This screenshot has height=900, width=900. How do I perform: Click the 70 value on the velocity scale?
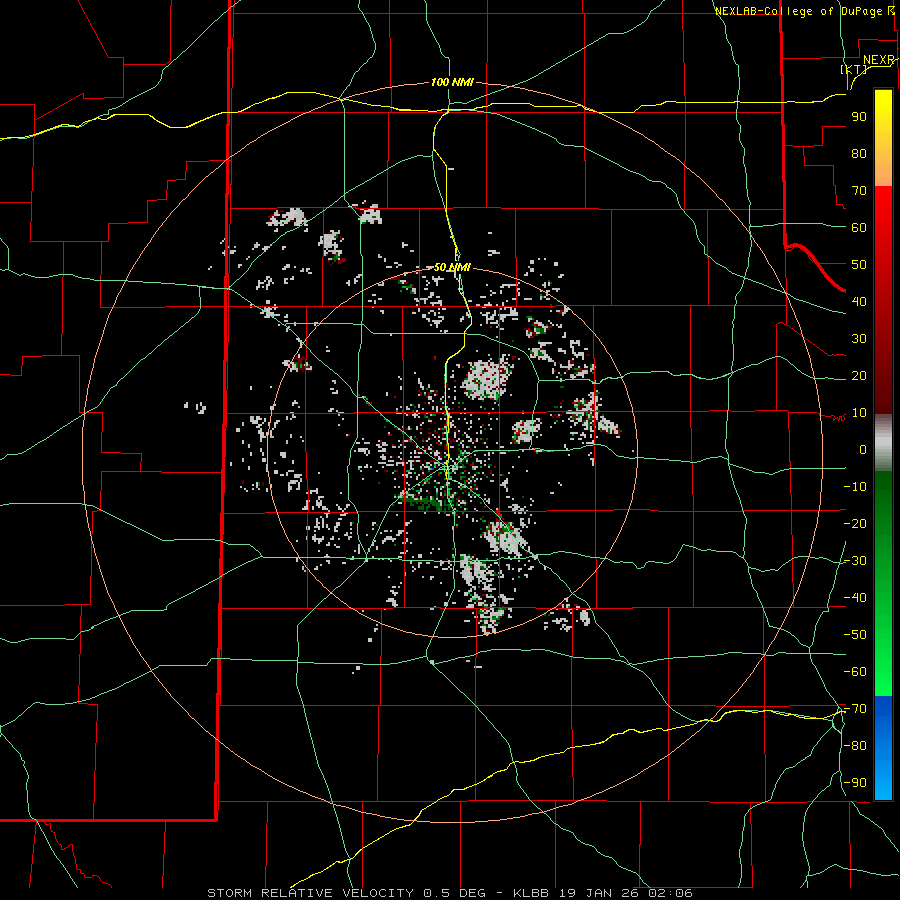(x=859, y=191)
